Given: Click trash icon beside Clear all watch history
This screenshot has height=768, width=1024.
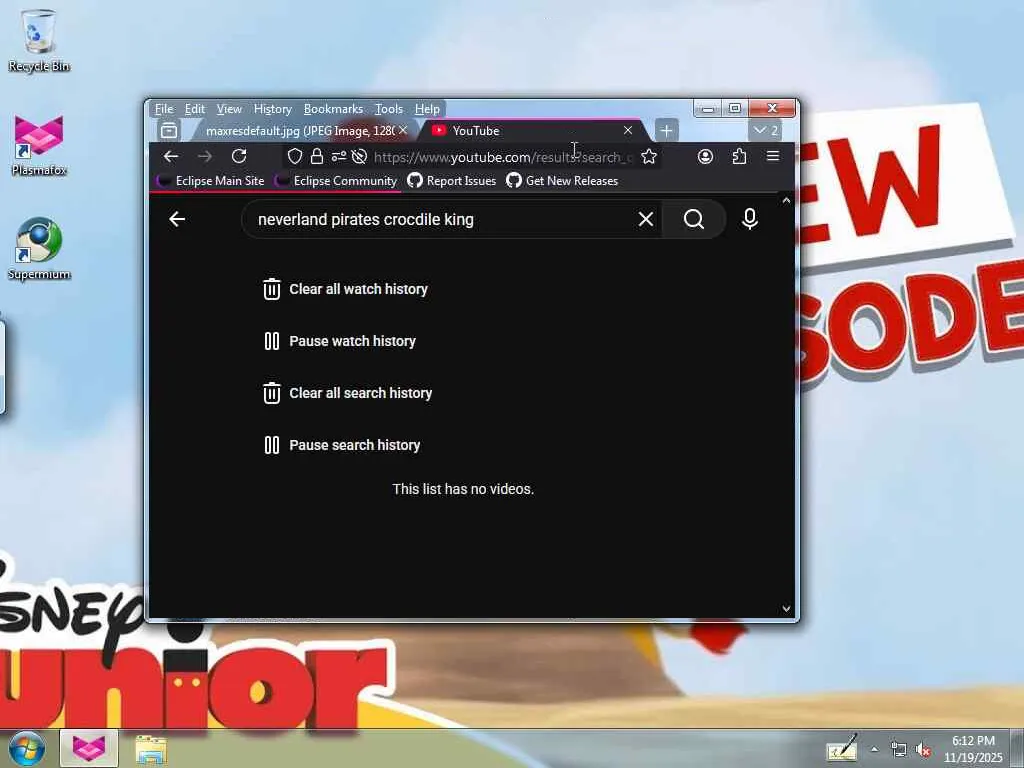Looking at the screenshot, I should pos(272,289).
